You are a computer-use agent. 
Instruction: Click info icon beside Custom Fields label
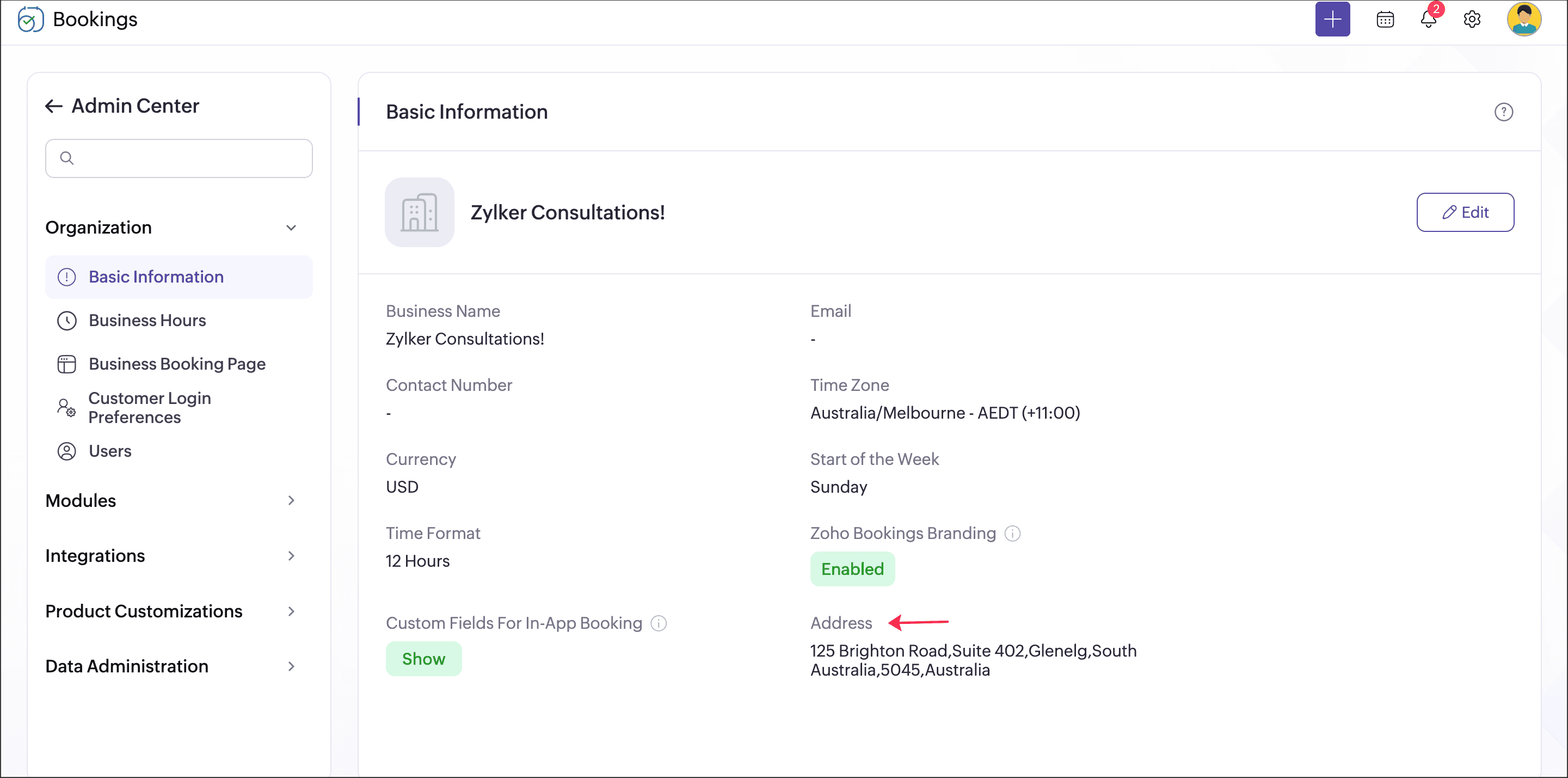pos(659,623)
